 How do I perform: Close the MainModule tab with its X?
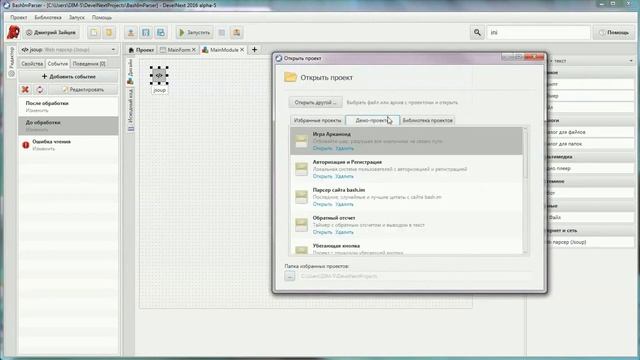click(x=242, y=49)
